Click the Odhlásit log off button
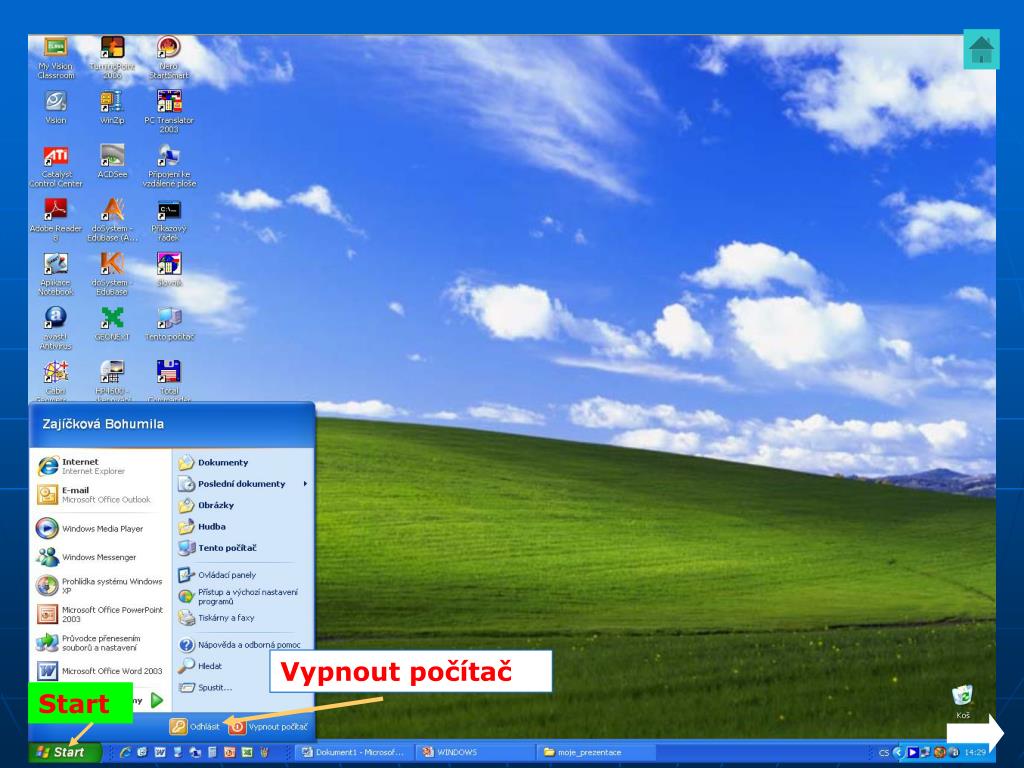 (x=195, y=726)
